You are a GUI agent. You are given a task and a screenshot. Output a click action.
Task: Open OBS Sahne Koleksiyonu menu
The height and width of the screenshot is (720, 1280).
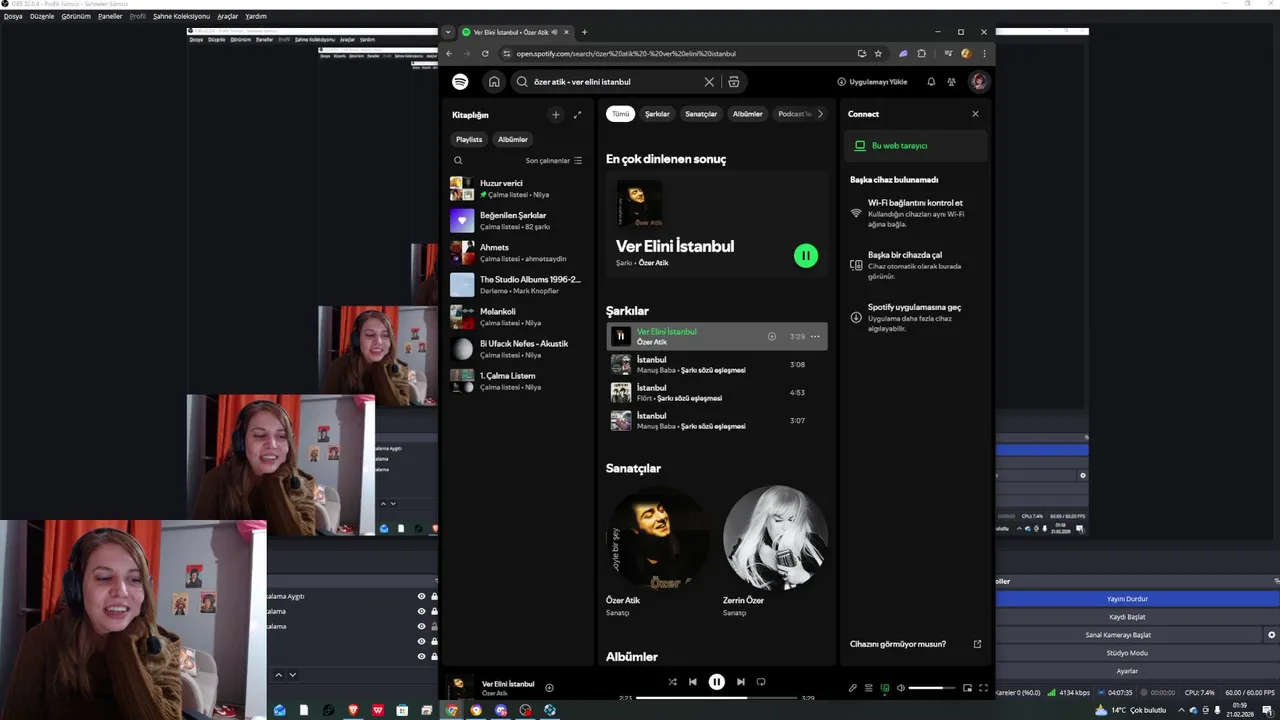click(181, 16)
